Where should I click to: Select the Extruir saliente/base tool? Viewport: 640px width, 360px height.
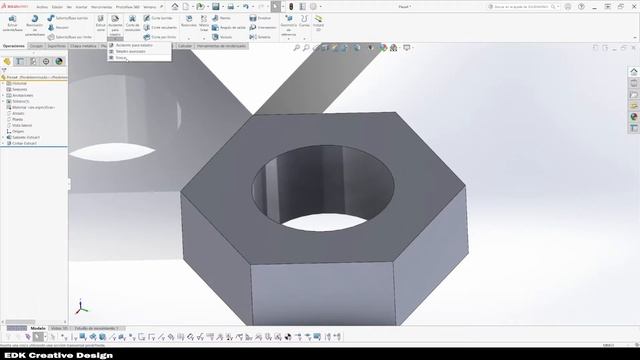[x=12, y=24]
